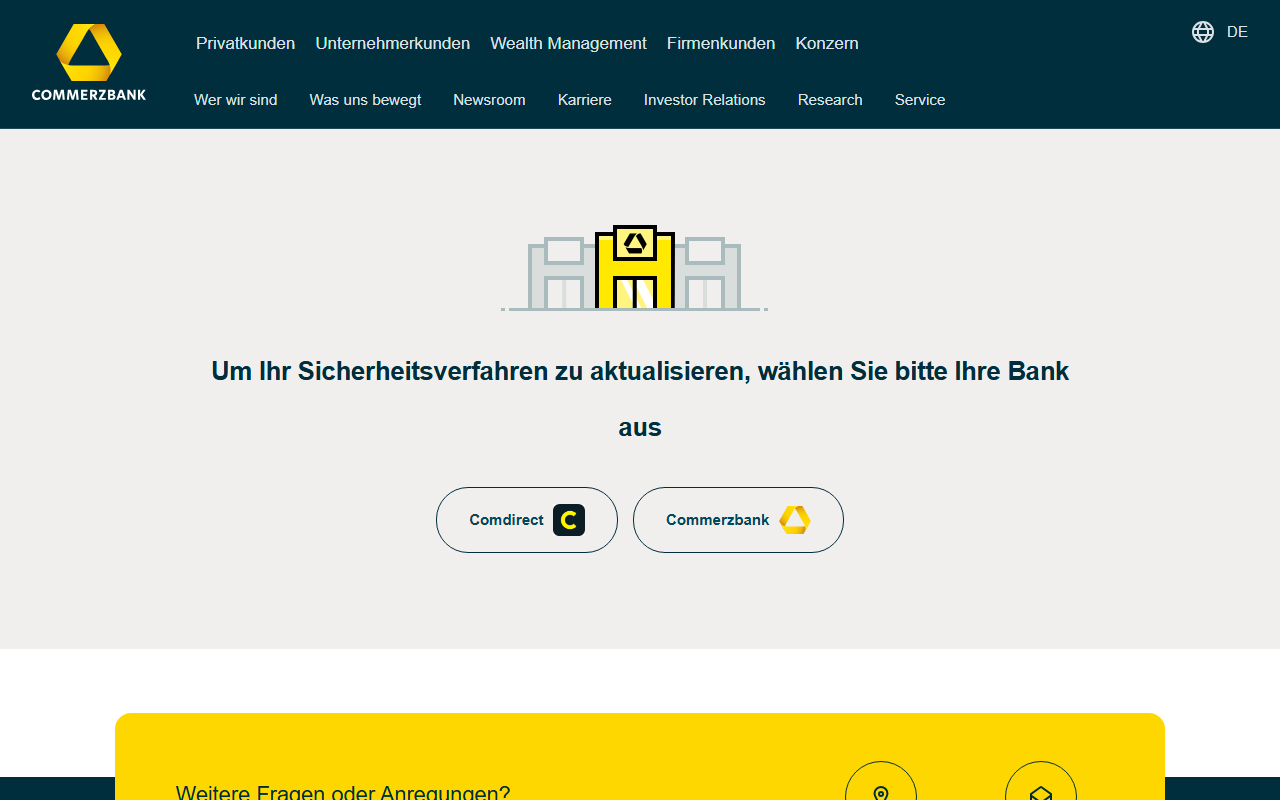Choose the Commerzbank bank button
The height and width of the screenshot is (800, 1280).
[x=738, y=520]
